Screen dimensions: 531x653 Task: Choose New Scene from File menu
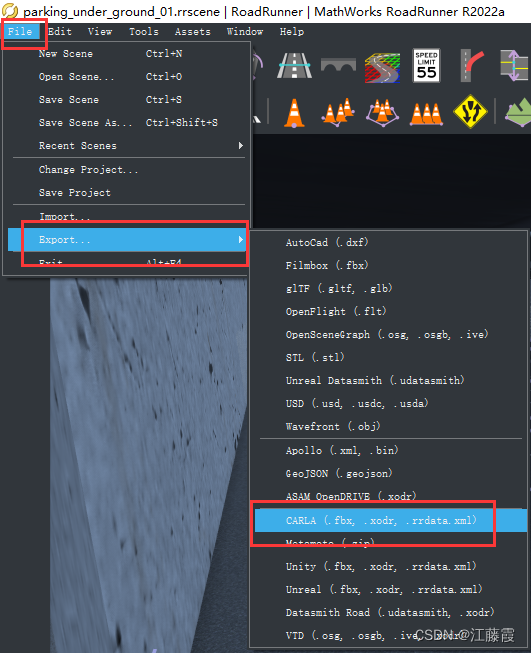[127, 54]
